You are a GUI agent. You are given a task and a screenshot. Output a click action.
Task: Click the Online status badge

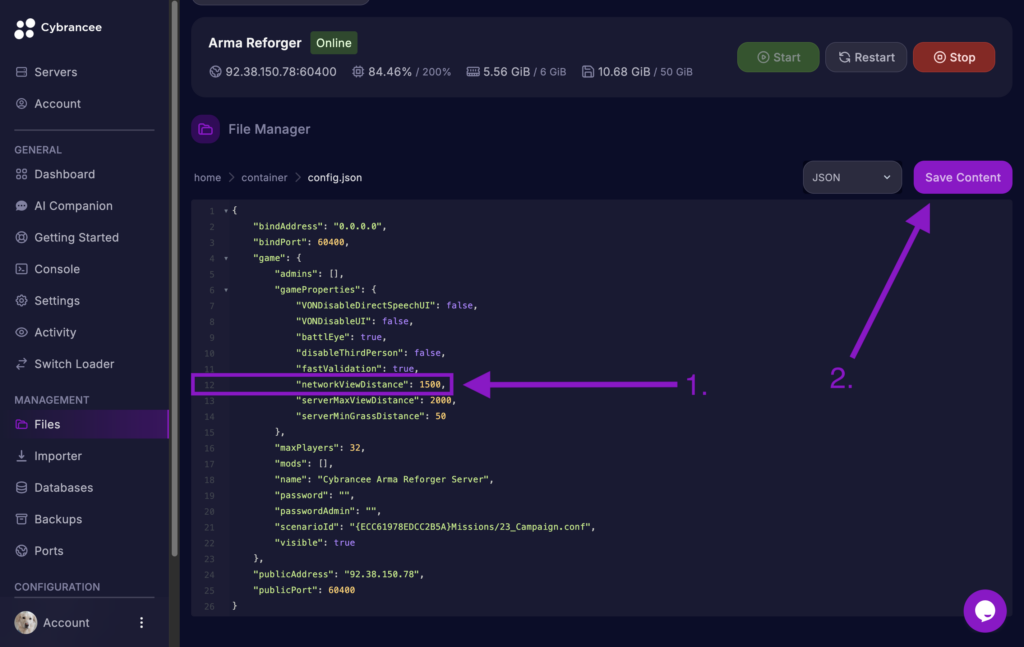click(334, 43)
